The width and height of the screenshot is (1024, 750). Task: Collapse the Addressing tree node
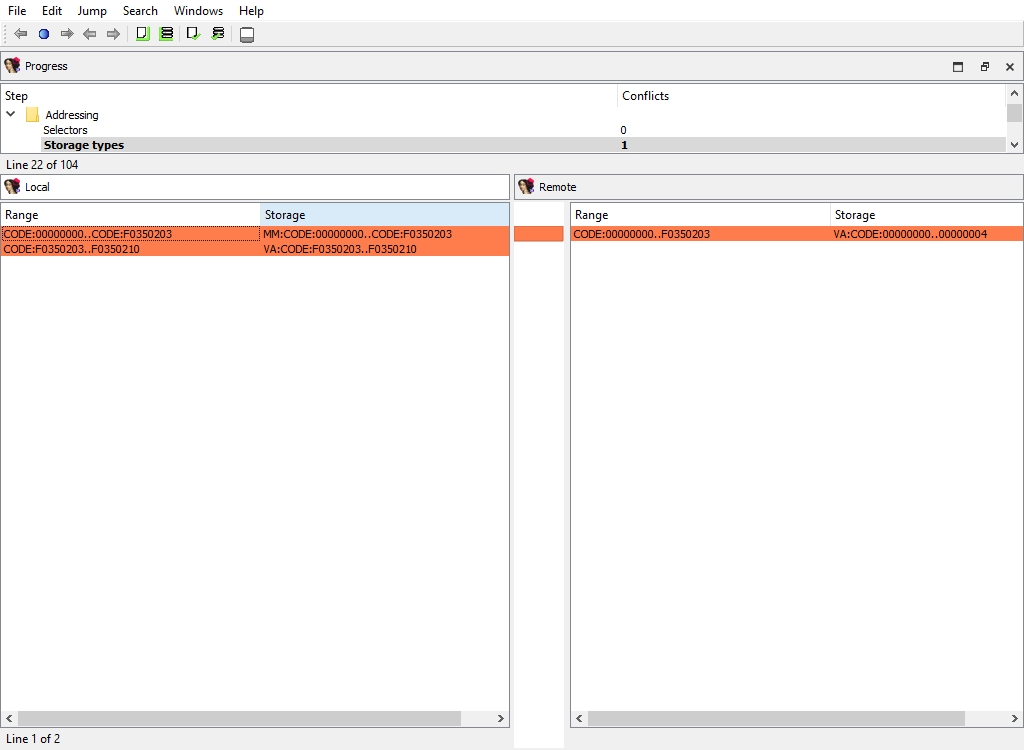[x=11, y=115]
